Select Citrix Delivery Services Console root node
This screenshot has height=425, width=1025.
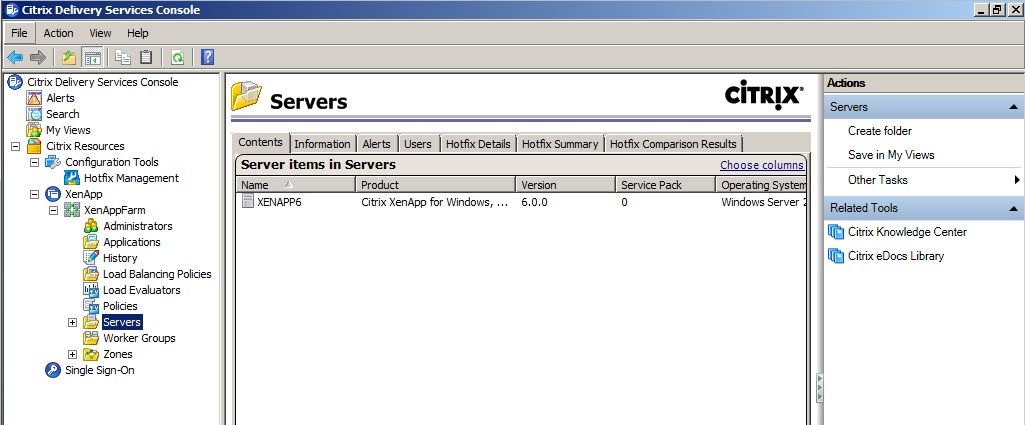[x=103, y=82]
